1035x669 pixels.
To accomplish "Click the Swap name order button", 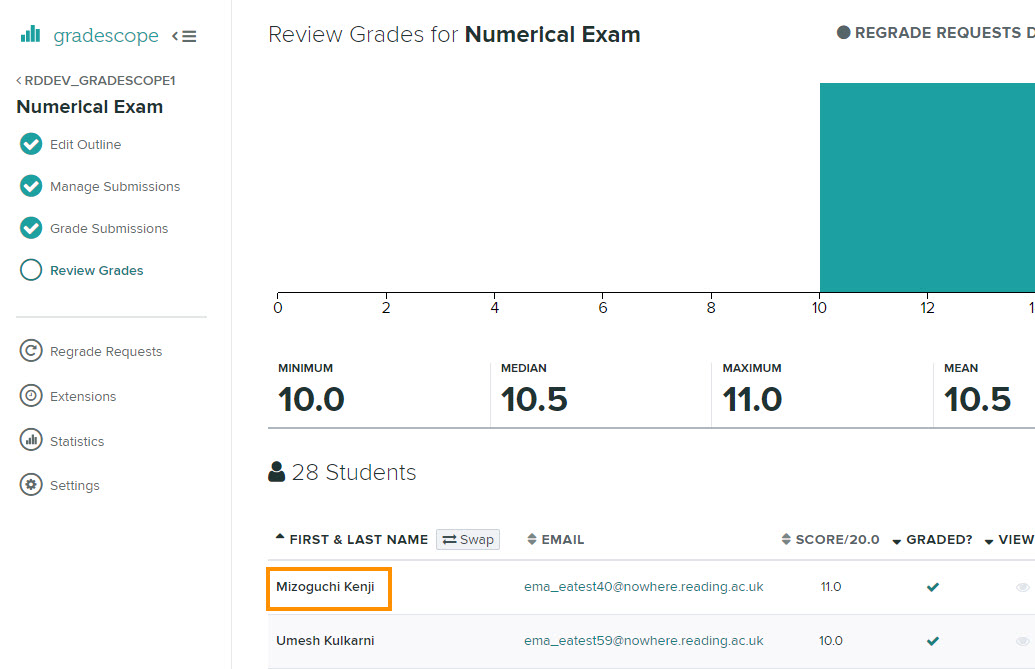I will click(468, 539).
